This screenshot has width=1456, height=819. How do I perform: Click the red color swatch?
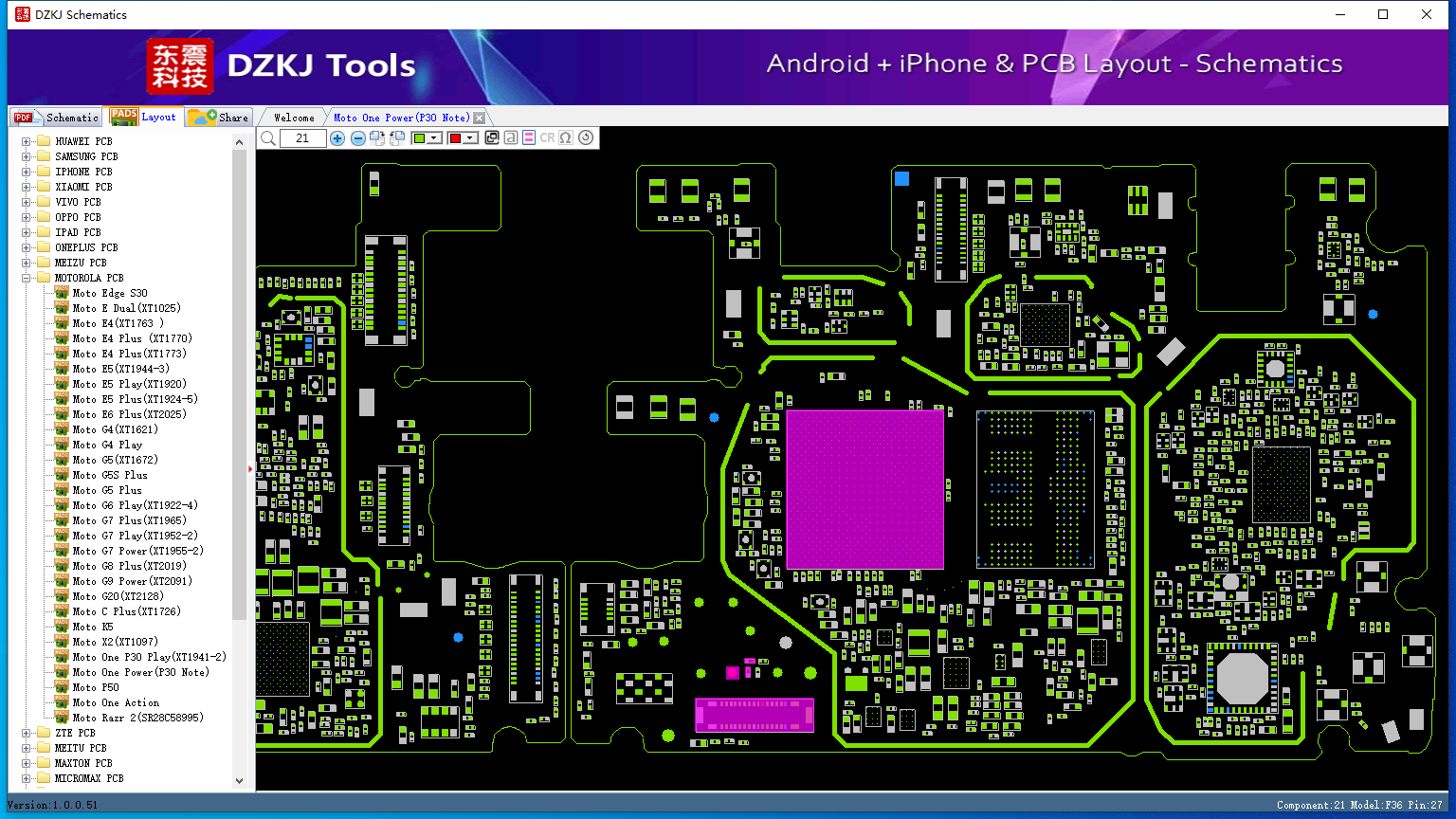click(455, 138)
